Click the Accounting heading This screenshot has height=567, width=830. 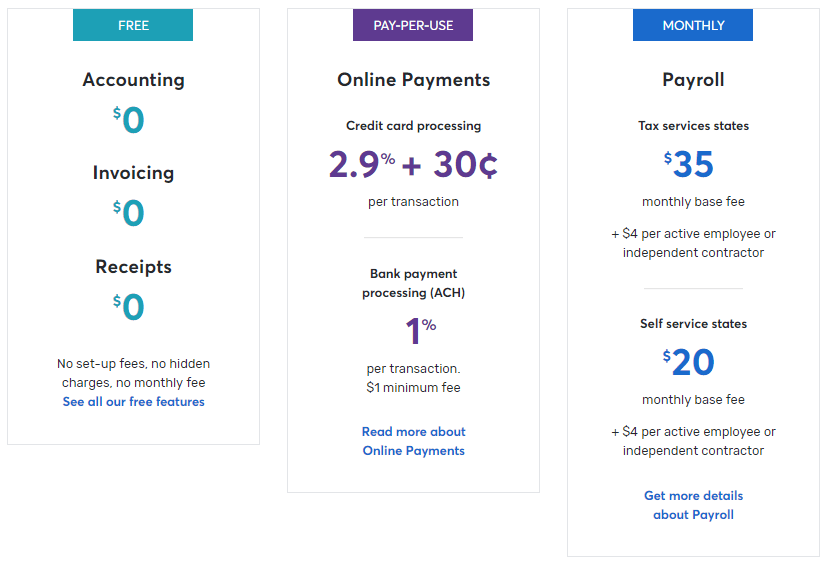tap(133, 80)
